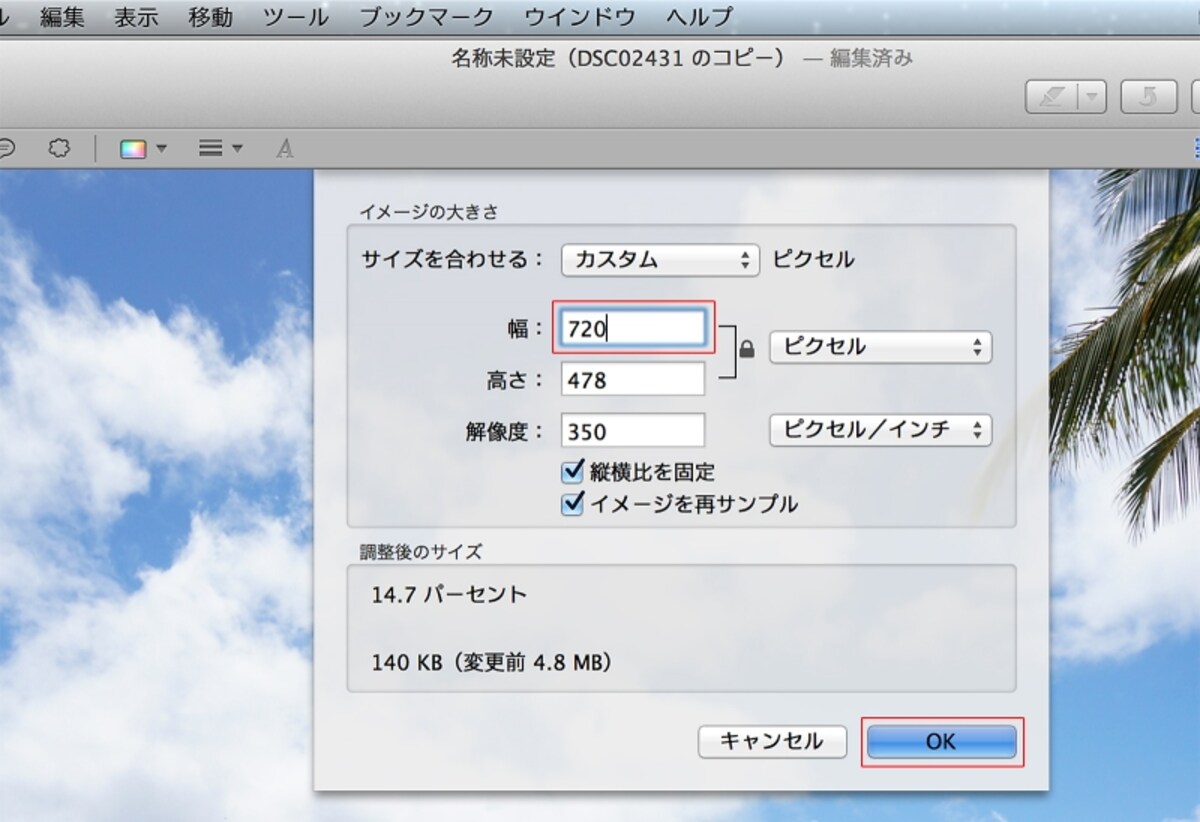Viewport: 1200px width, 822px height.
Task: Click the 編集済み label in title bar
Action: (x=871, y=58)
